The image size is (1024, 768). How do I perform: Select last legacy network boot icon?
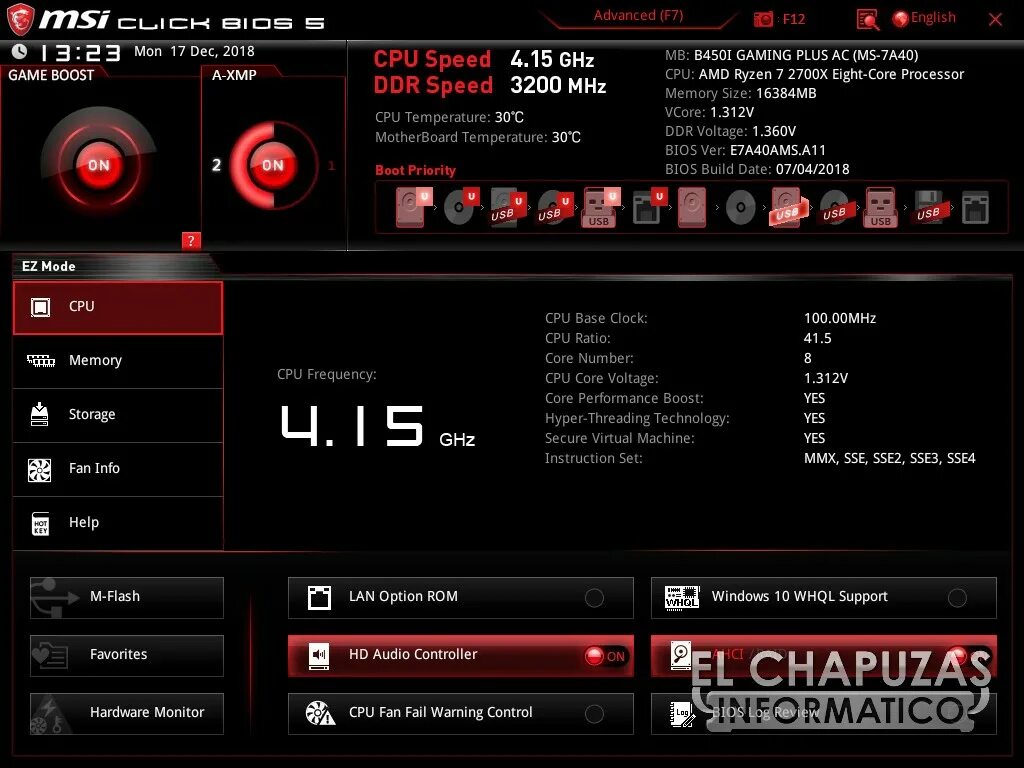point(975,208)
